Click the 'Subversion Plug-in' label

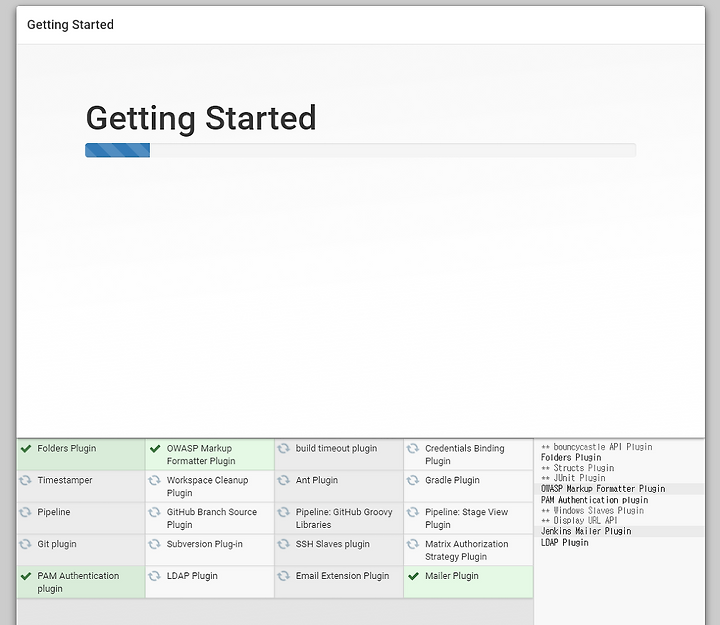tap(204, 544)
